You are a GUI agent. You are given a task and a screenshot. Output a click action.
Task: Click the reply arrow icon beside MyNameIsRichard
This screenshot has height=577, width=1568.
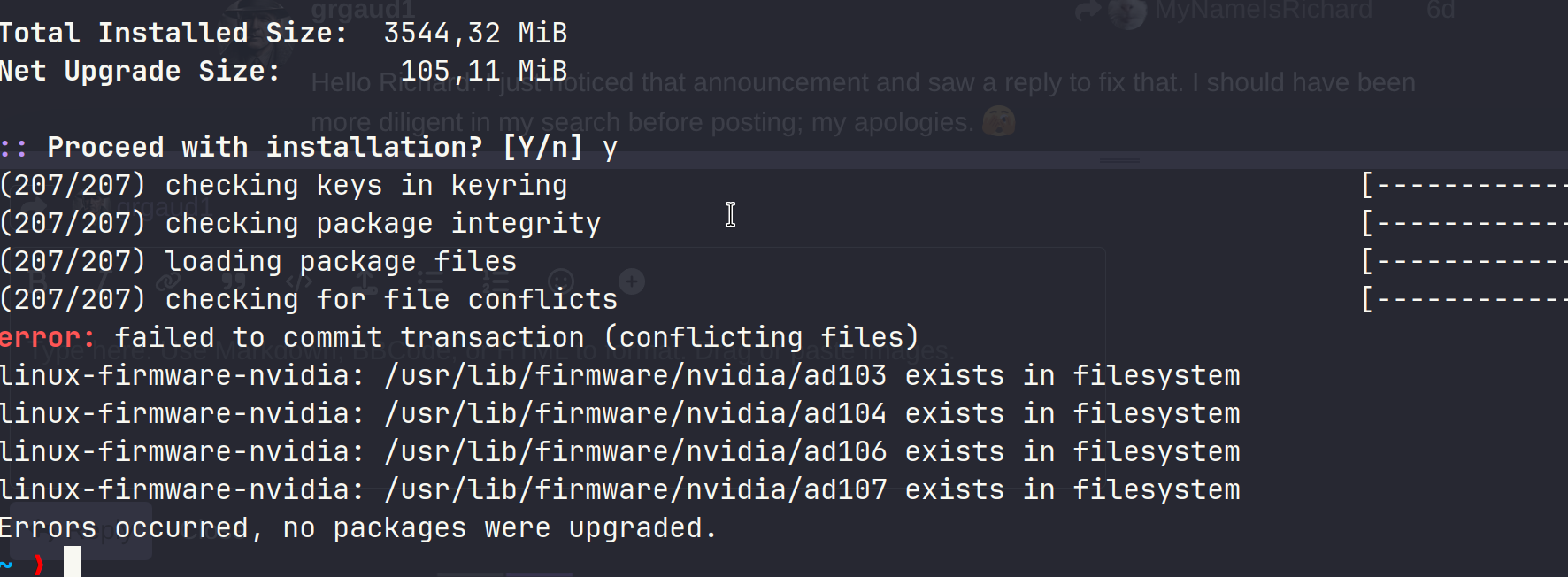[1086, 12]
